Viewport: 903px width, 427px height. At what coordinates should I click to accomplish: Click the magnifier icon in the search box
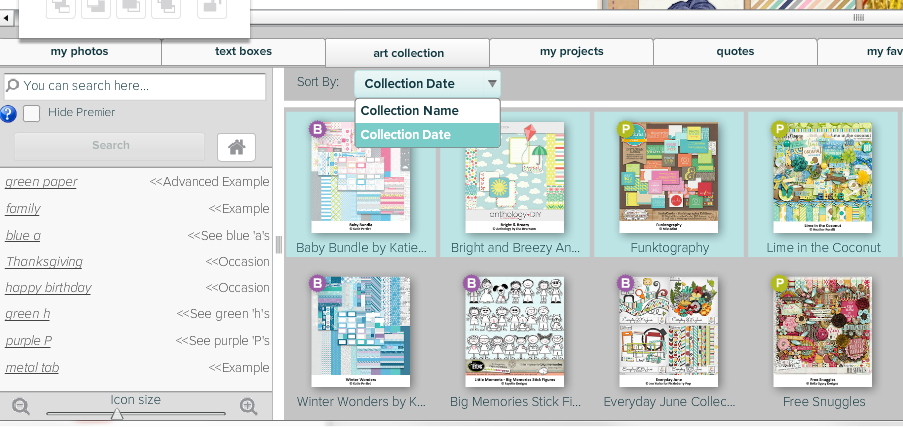pos(13,86)
